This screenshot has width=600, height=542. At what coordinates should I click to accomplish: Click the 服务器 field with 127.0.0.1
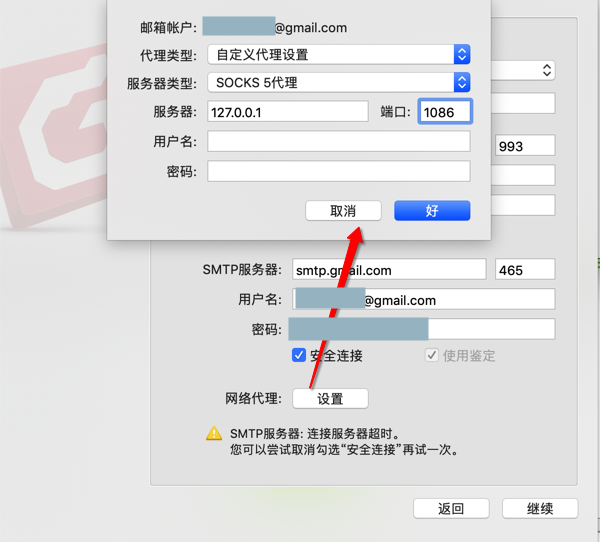tap(288, 112)
